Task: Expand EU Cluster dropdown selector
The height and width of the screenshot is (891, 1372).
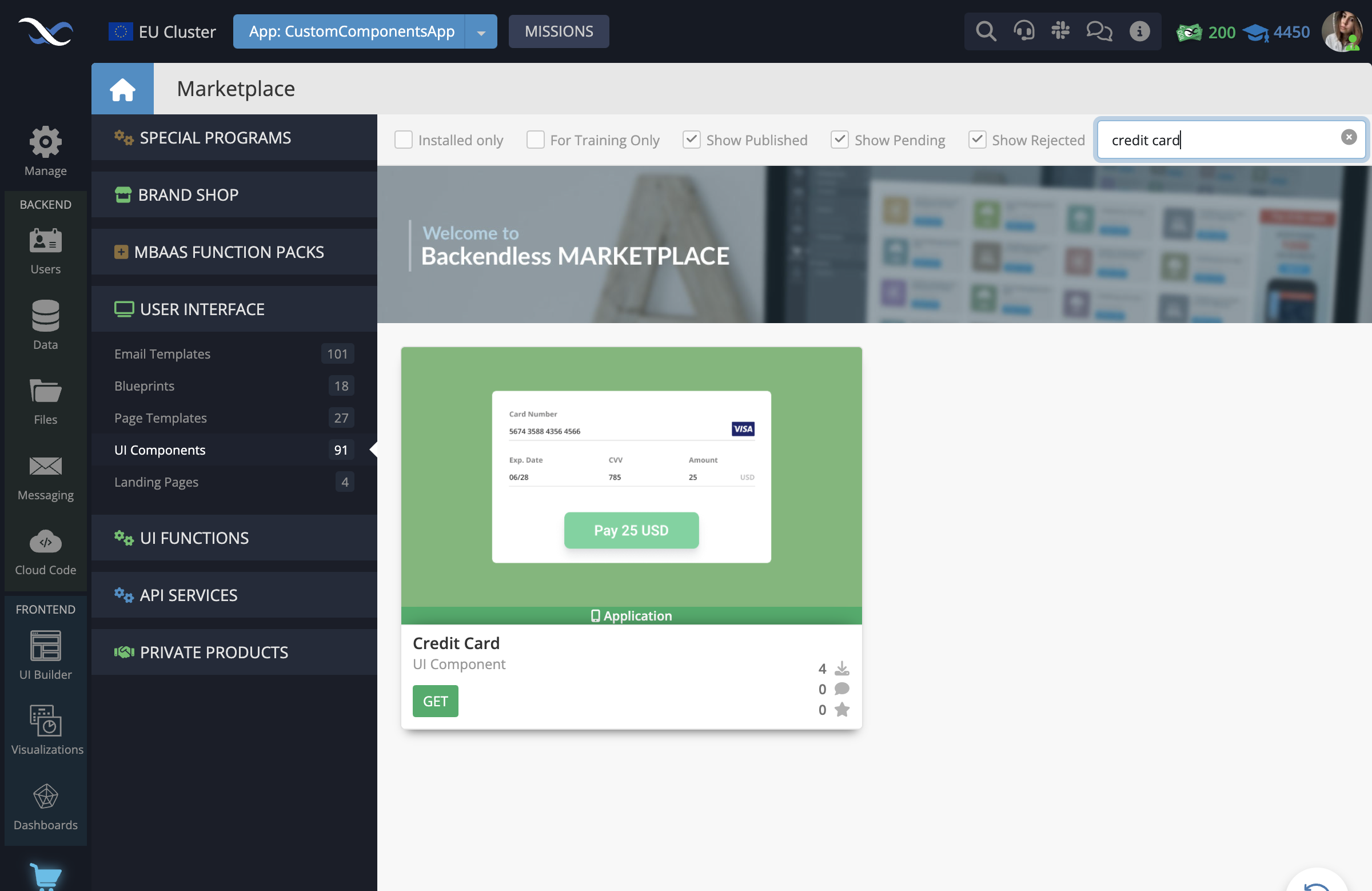Action: [163, 31]
